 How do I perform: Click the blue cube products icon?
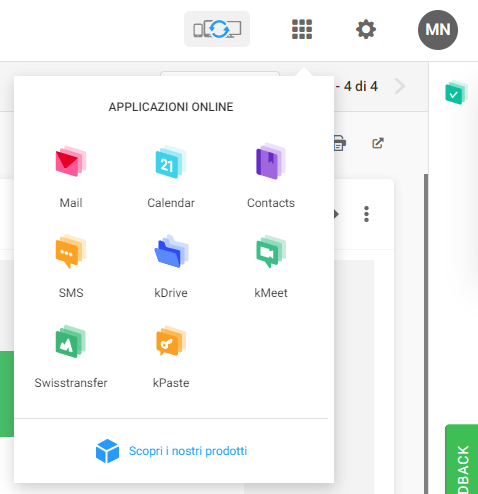tap(107, 451)
